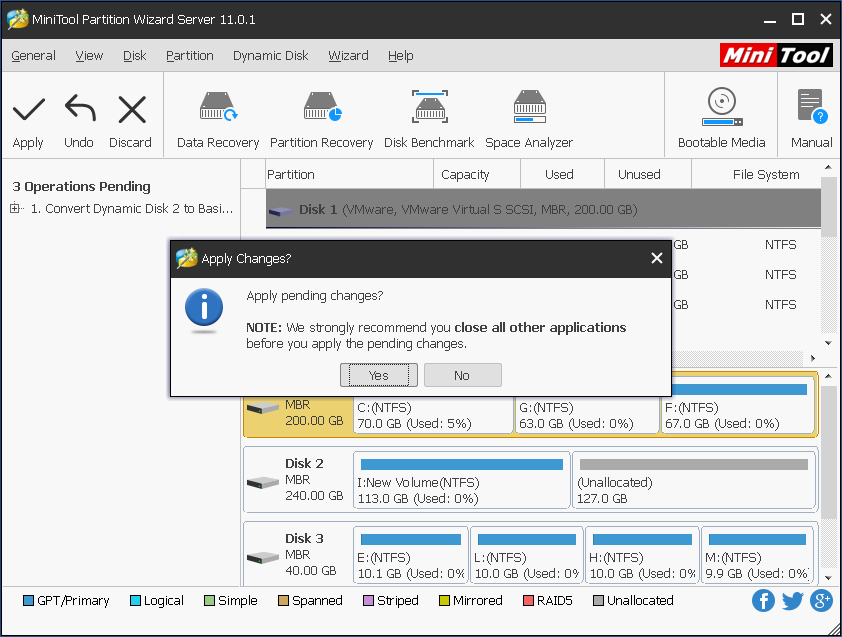Click the horizontal scroll right arrow

click(x=813, y=358)
